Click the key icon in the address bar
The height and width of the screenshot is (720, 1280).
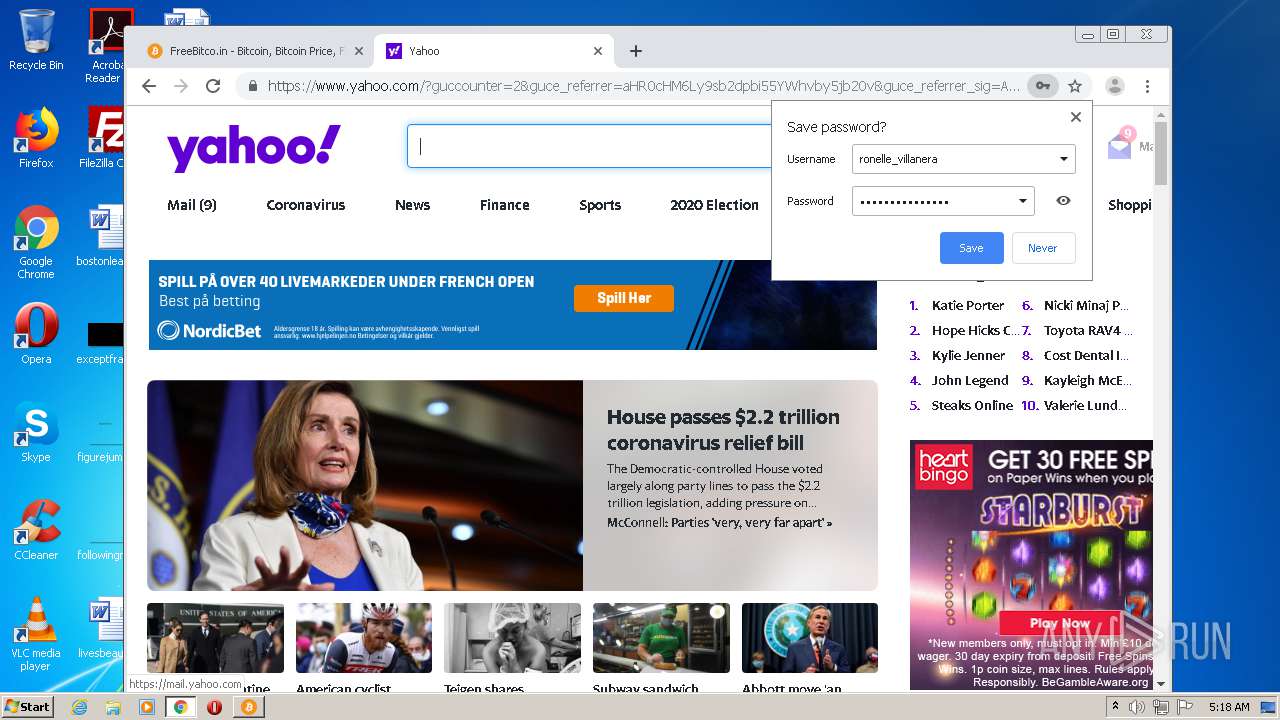coord(1042,86)
